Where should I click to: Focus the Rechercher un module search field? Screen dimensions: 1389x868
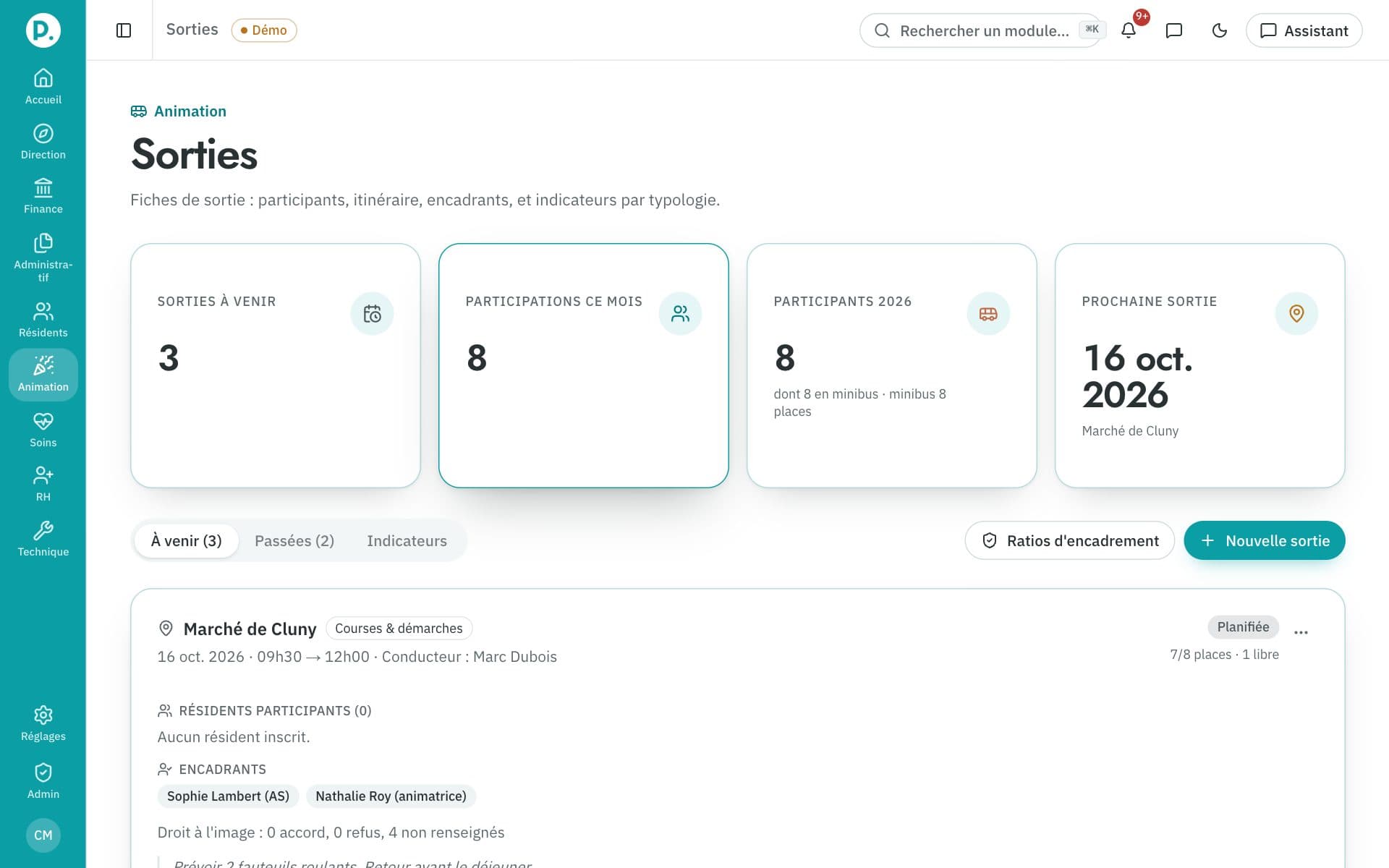(981, 30)
